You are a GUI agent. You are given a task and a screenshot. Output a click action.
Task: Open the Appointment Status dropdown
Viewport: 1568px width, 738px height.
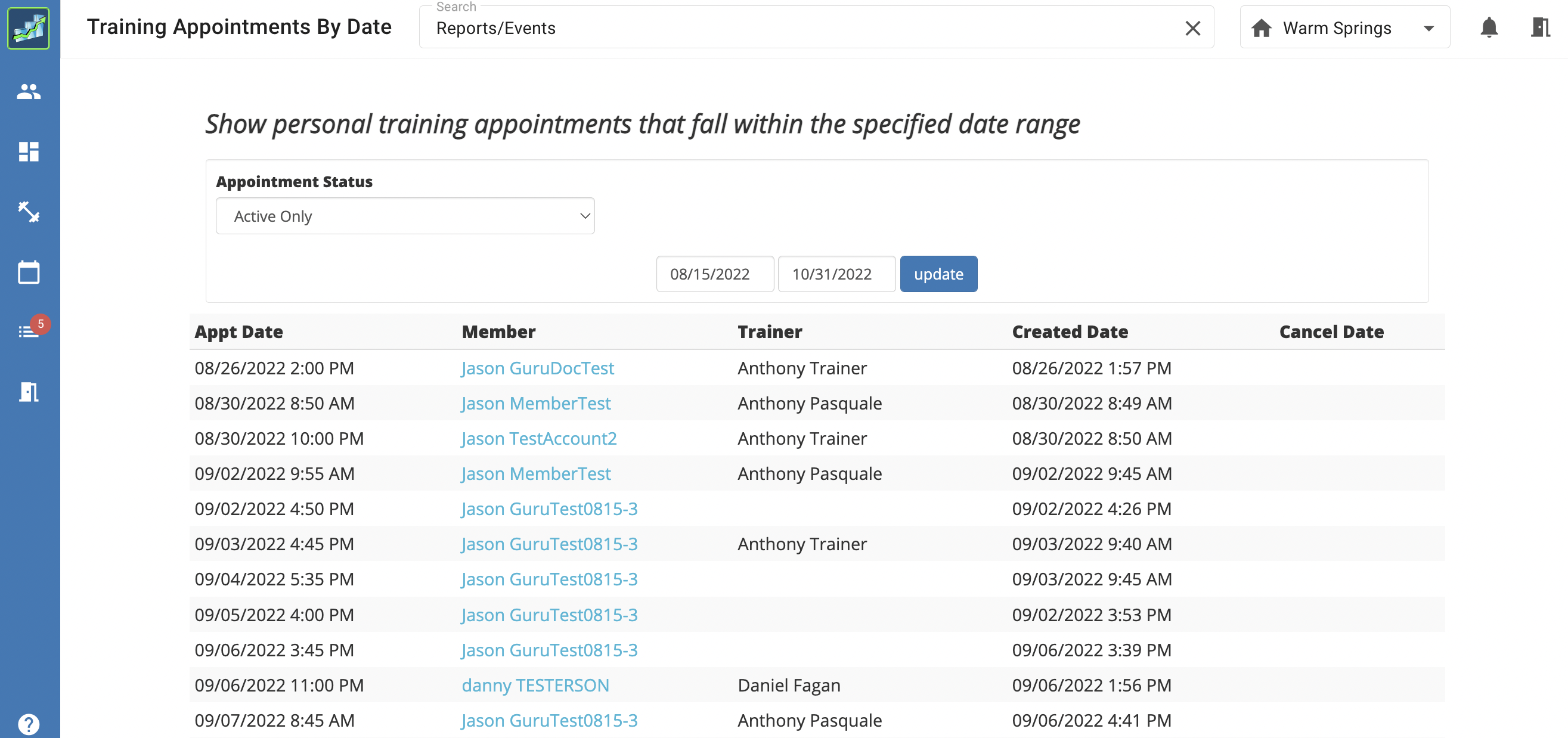[x=405, y=215]
